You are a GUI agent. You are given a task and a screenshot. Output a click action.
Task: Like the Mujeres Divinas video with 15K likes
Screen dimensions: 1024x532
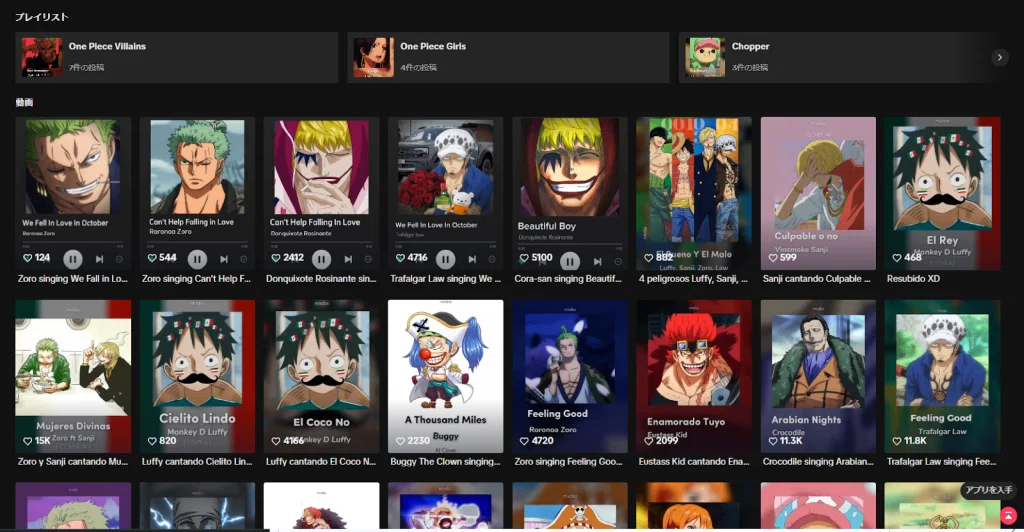click(27, 441)
